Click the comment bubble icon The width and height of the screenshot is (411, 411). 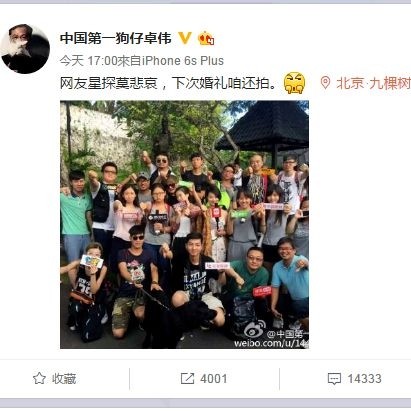pos(334,379)
